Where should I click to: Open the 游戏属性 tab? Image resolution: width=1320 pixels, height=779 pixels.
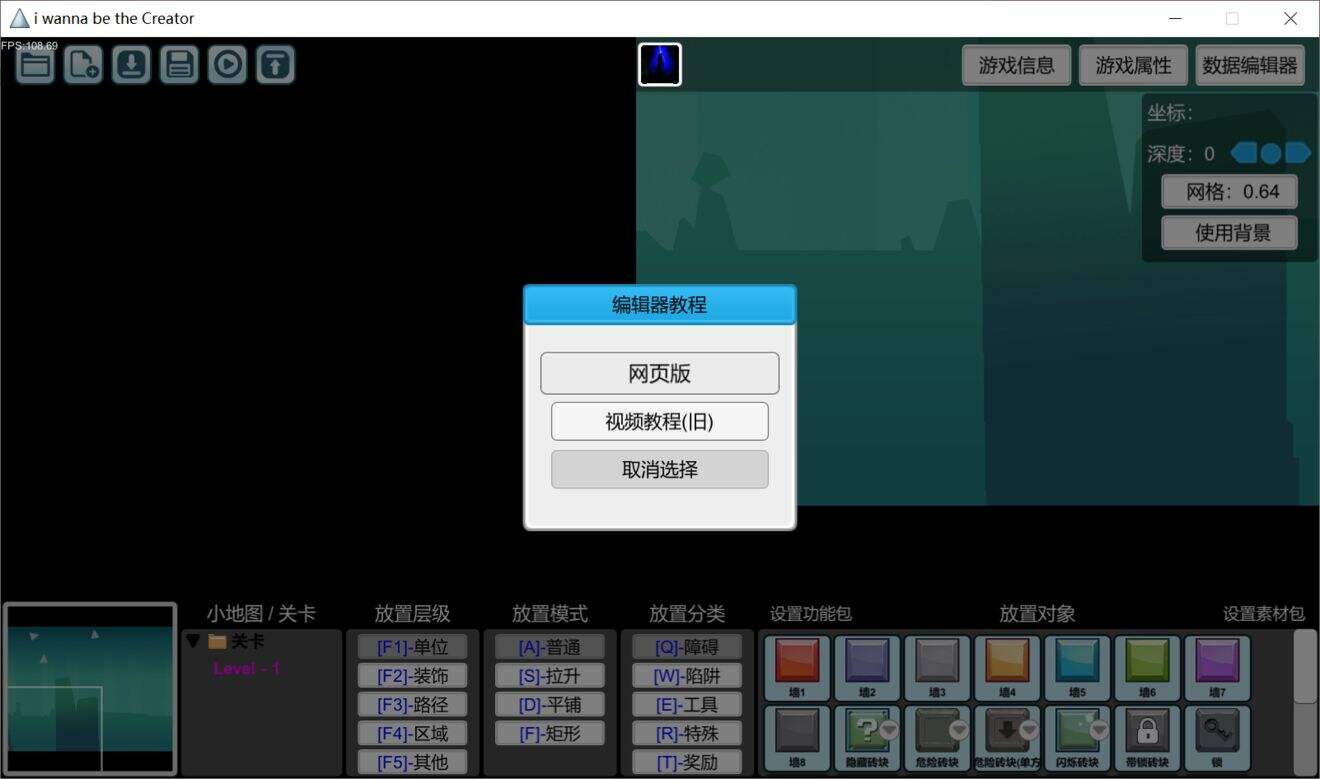[x=1133, y=65]
